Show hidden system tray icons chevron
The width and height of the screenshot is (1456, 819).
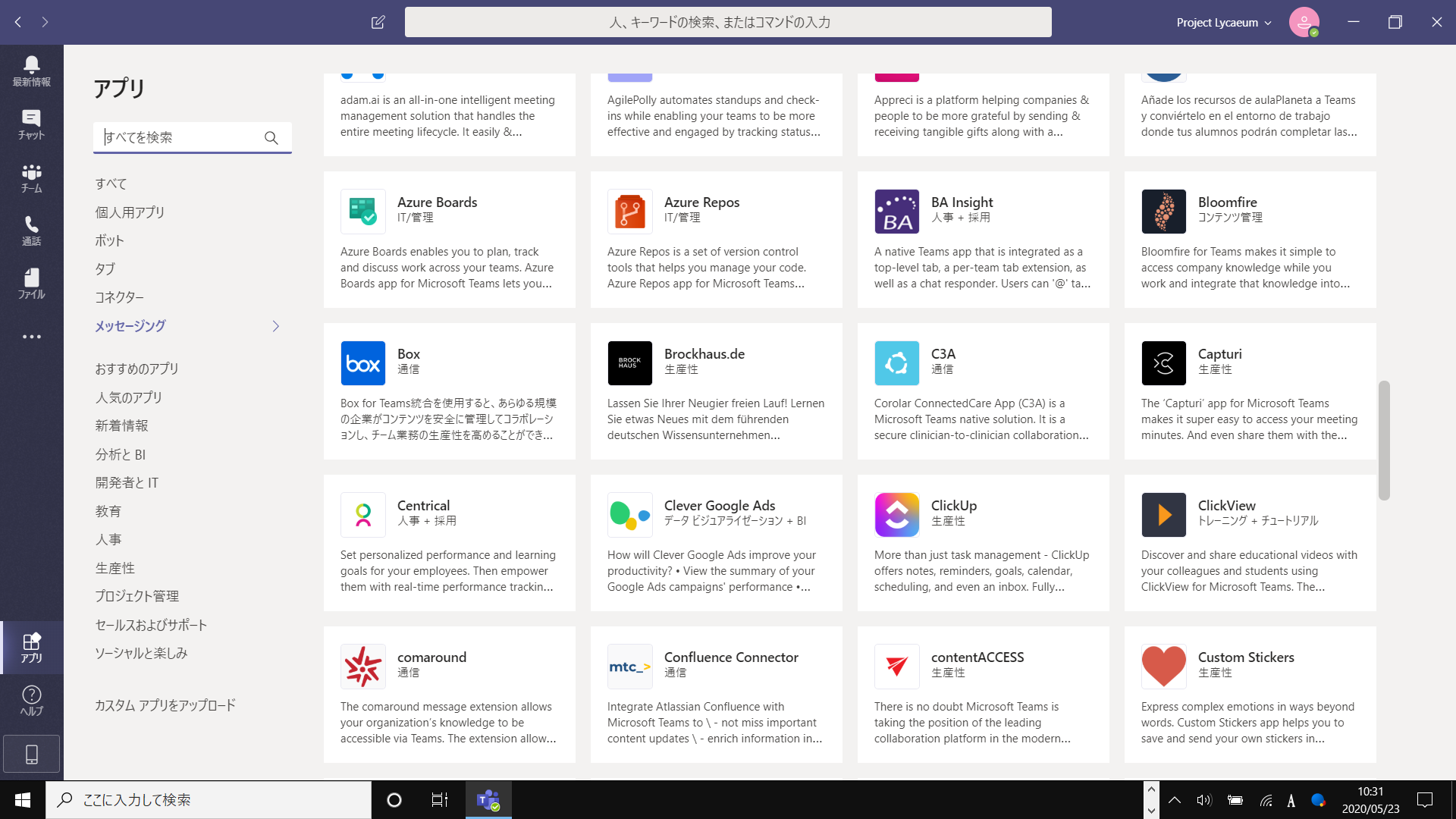[x=1174, y=800]
